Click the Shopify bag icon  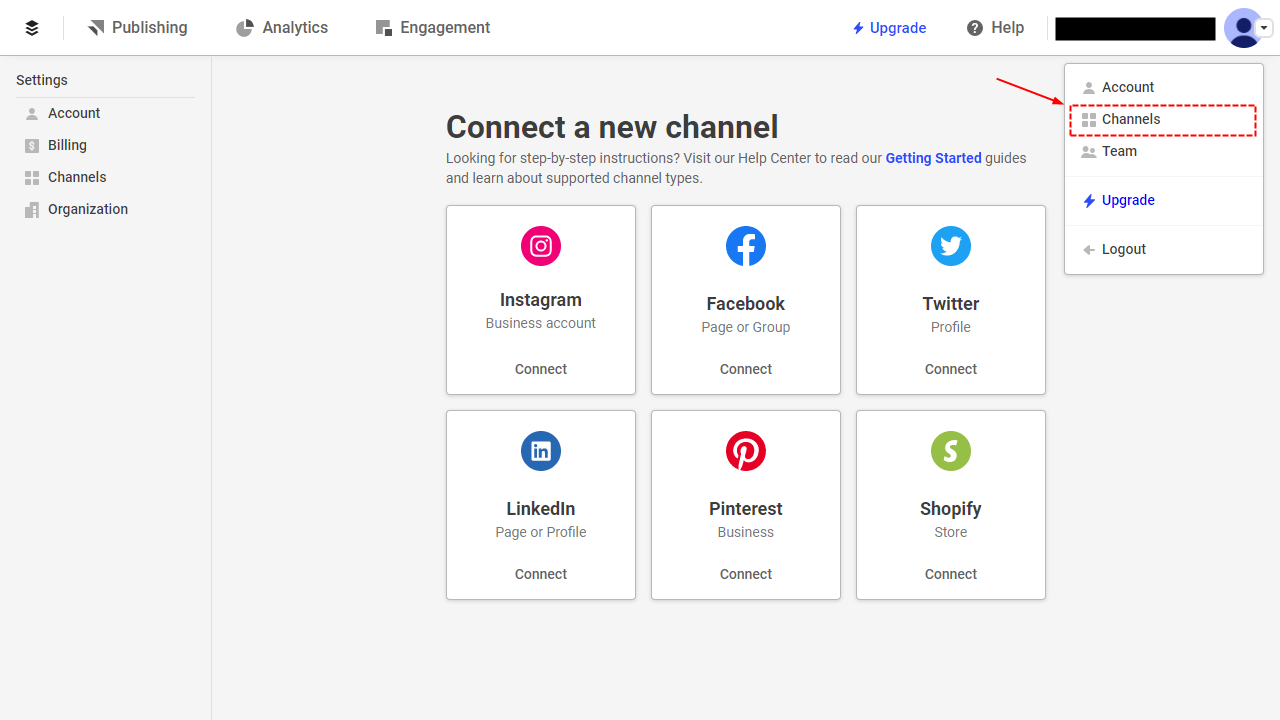click(951, 451)
